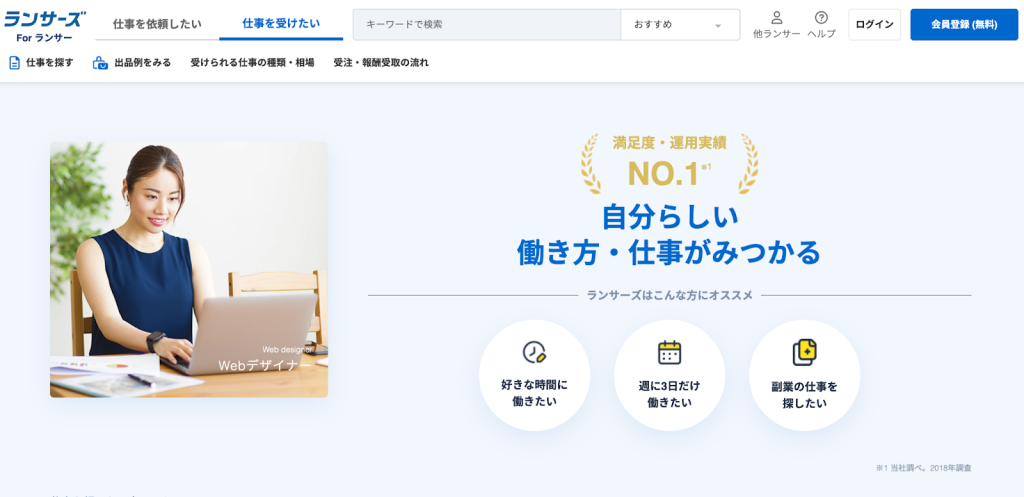This screenshot has width=1024, height=497.
Task: Click the ログイン button
Action: (874, 25)
